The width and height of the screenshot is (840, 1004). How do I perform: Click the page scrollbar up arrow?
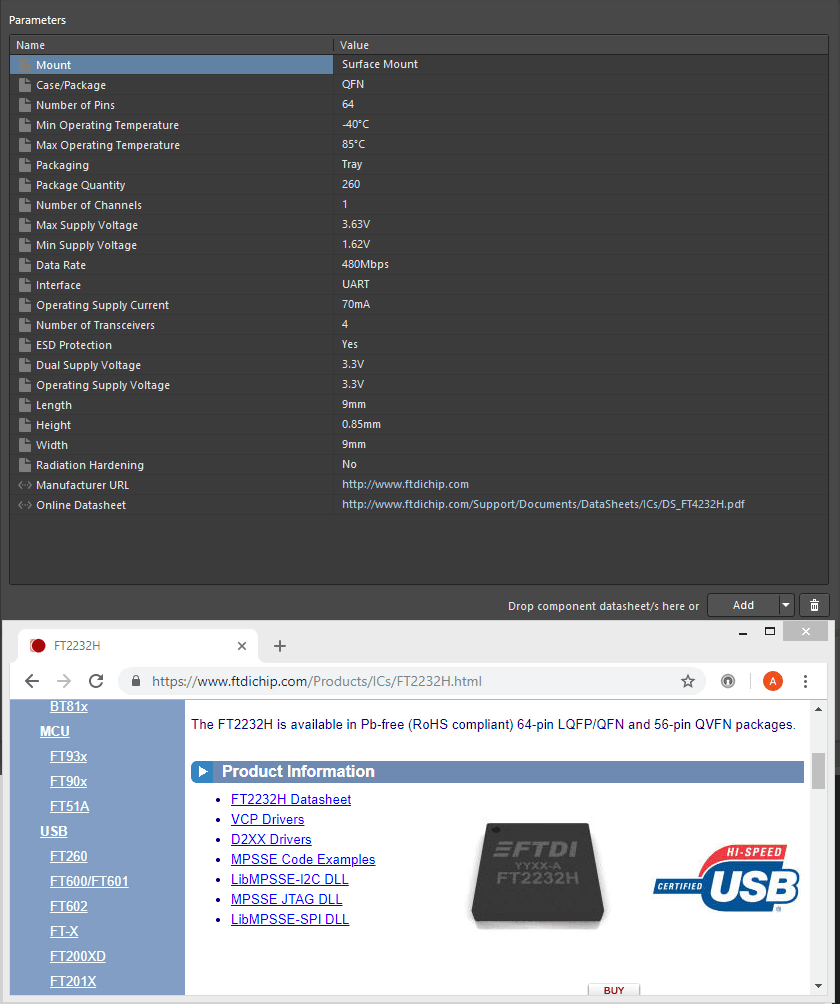818,709
